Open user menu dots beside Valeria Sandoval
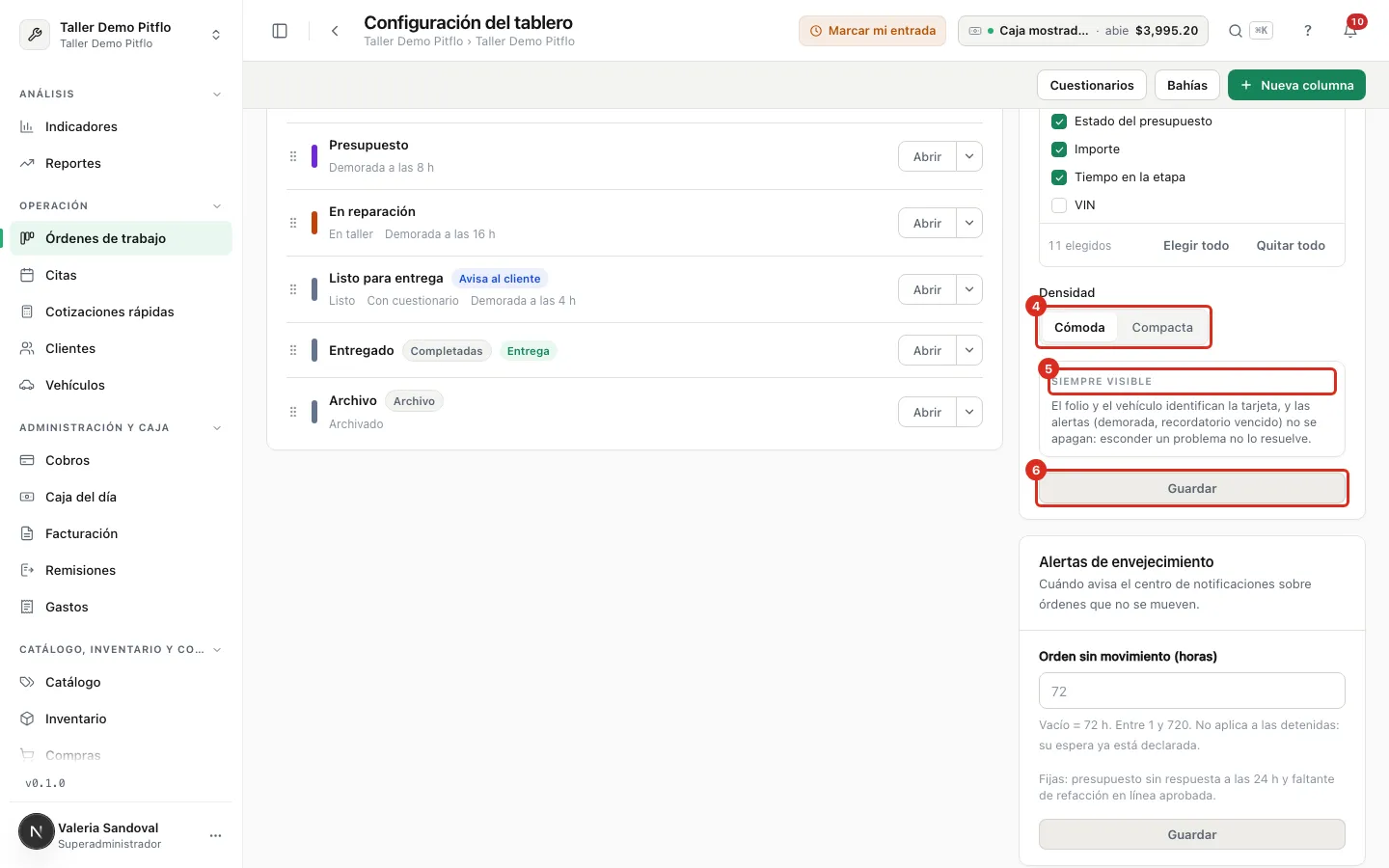The height and width of the screenshot is (868, 1389). pyautogui.click(x=215, y=835)
